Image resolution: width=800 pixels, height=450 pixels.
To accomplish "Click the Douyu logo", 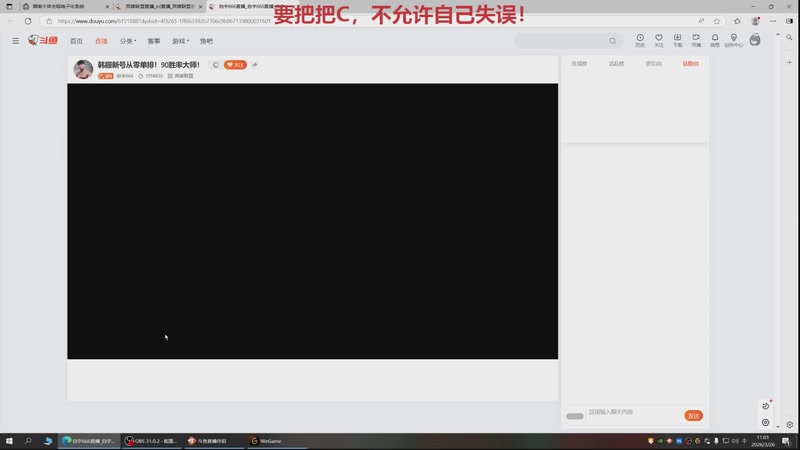I will [x=43, y=40].
